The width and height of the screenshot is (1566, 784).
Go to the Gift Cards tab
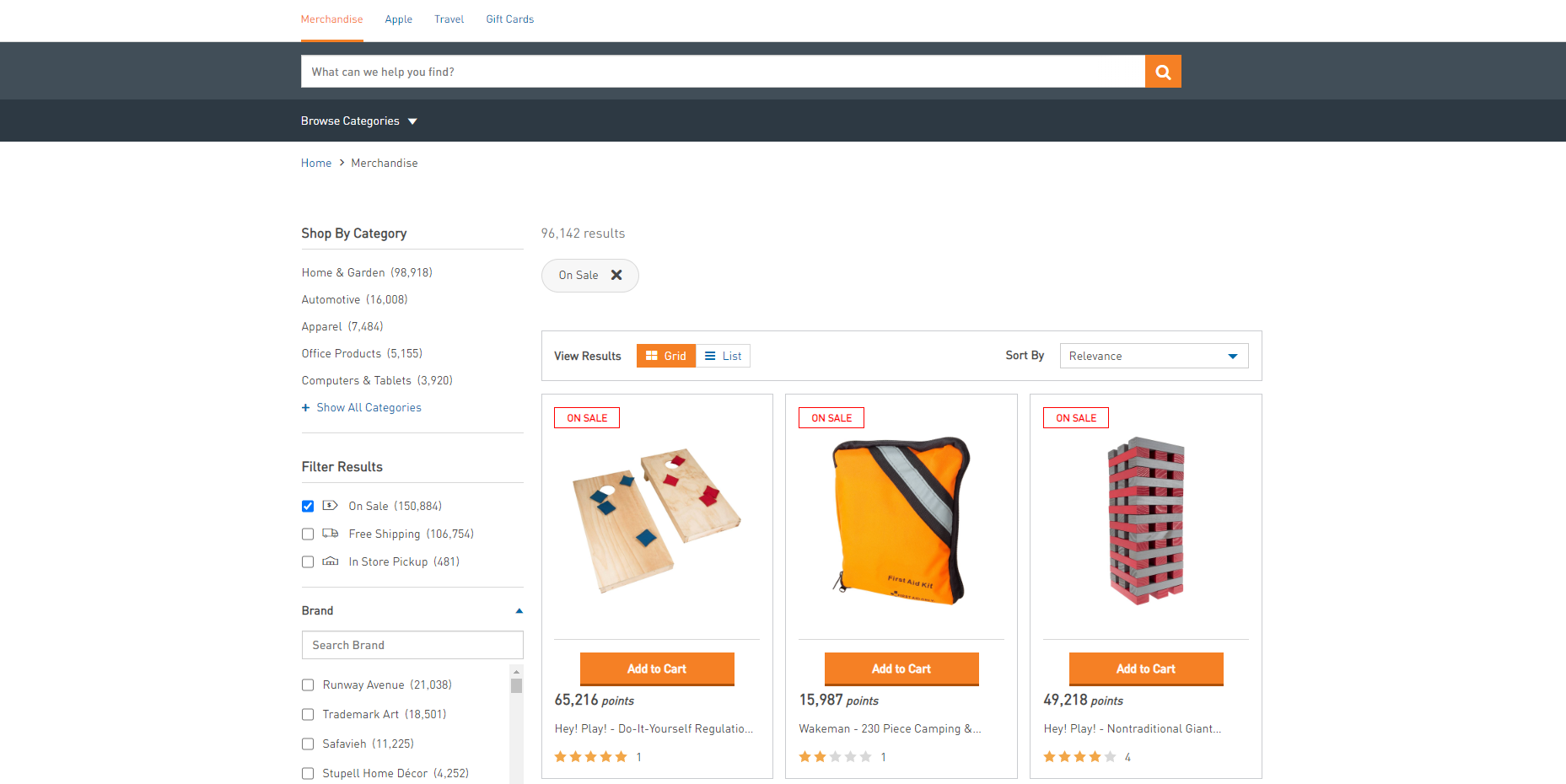coord(509,19)
